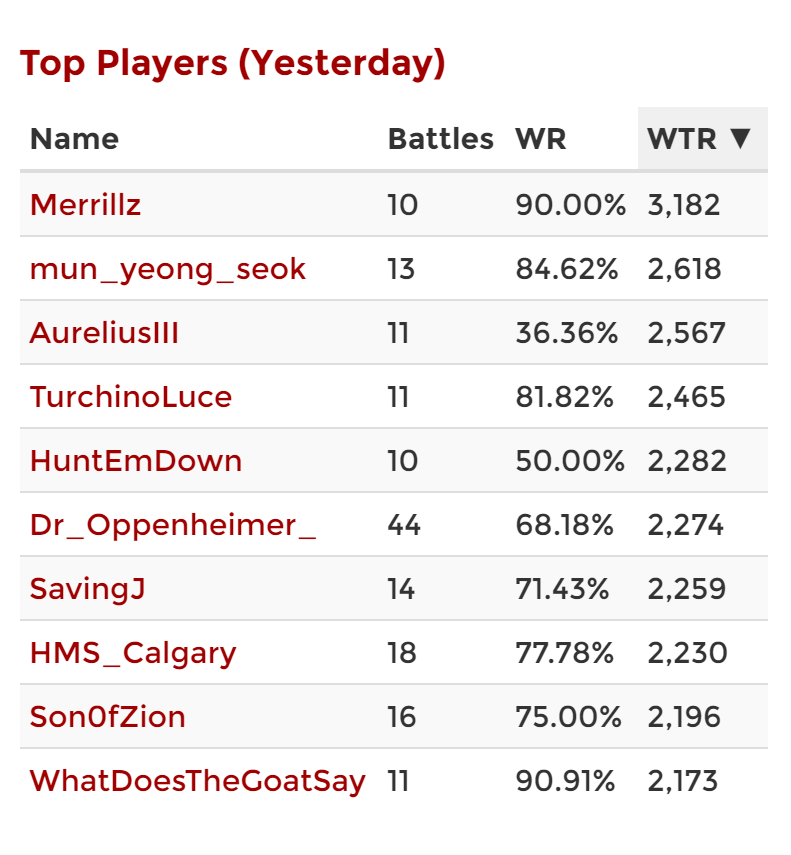791x855 pixels.
Task: Click the 90.91% win rate cell
Action: coord(565,781)
